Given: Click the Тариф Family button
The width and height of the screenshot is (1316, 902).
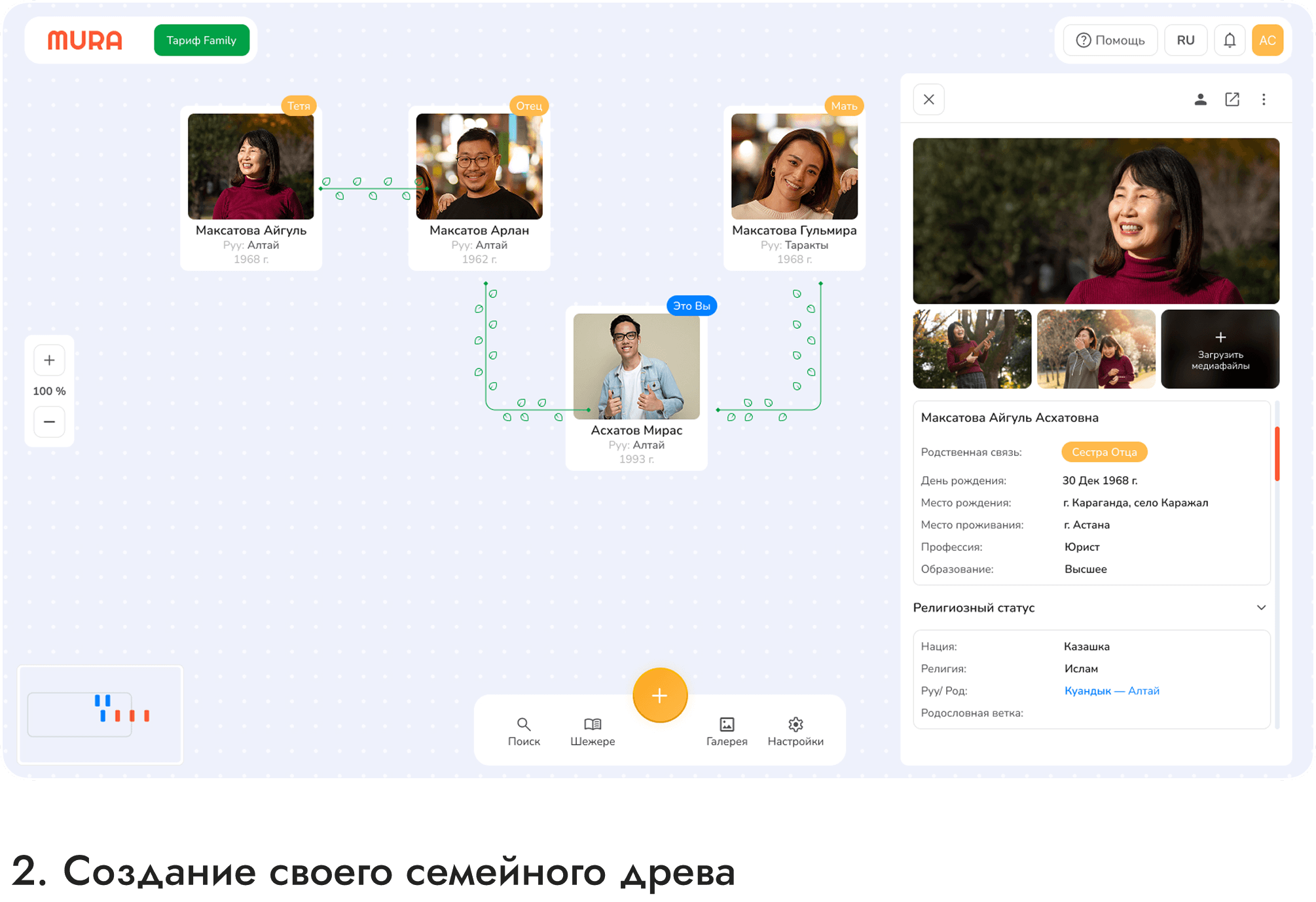Looking at the screenshot, I should (x=201, y=41).
